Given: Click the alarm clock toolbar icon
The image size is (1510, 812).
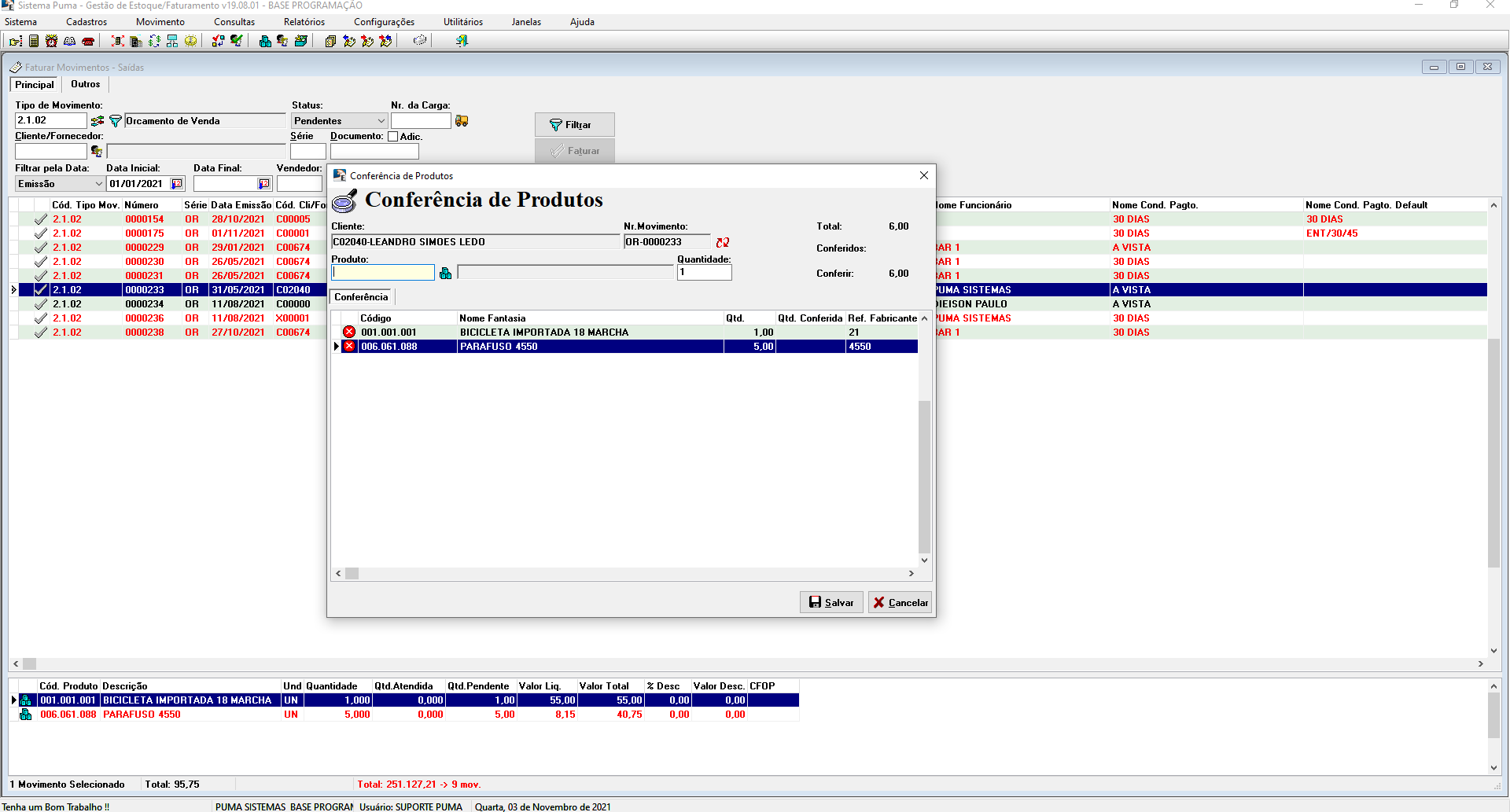Looking at the screenshot, I should 52,41.
